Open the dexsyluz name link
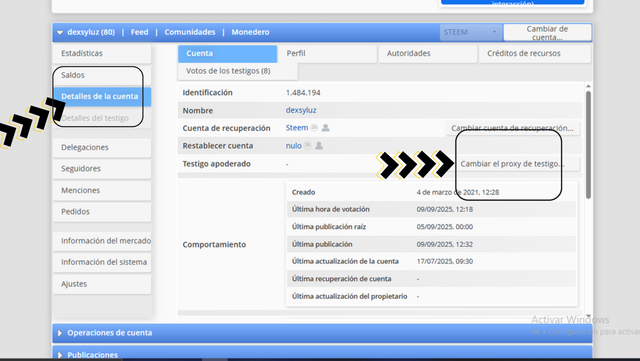The width and height of the screenshot is (640, 361). 301,110
